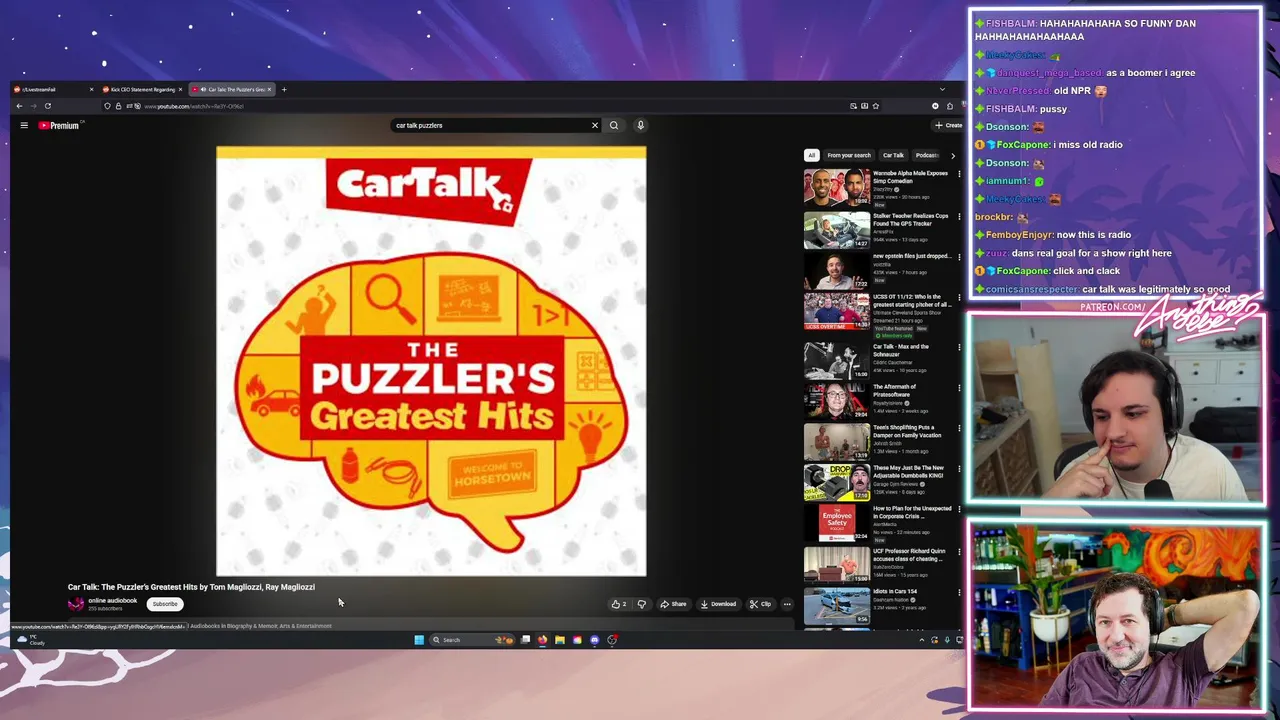This screenshot has width=1280, height=720.
Task: Select the 'All' filter chip
Action: (812, 155)
